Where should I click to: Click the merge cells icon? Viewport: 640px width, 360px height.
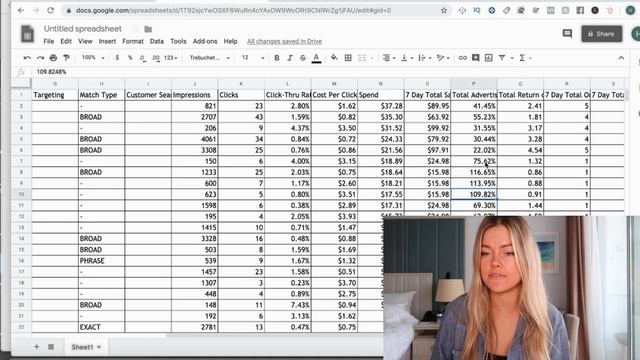362,58
